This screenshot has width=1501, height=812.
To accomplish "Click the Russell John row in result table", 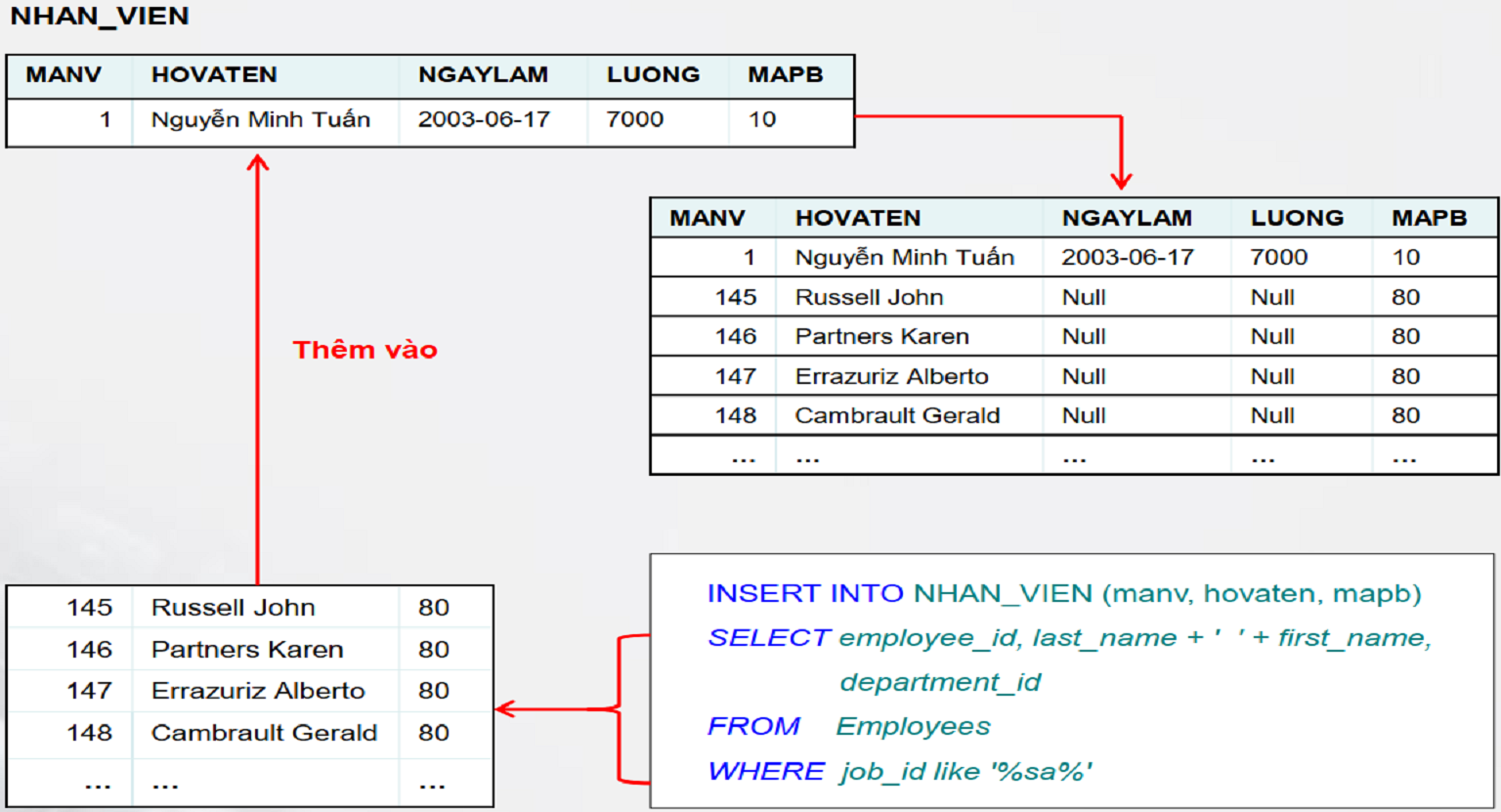I will (869, 296).
